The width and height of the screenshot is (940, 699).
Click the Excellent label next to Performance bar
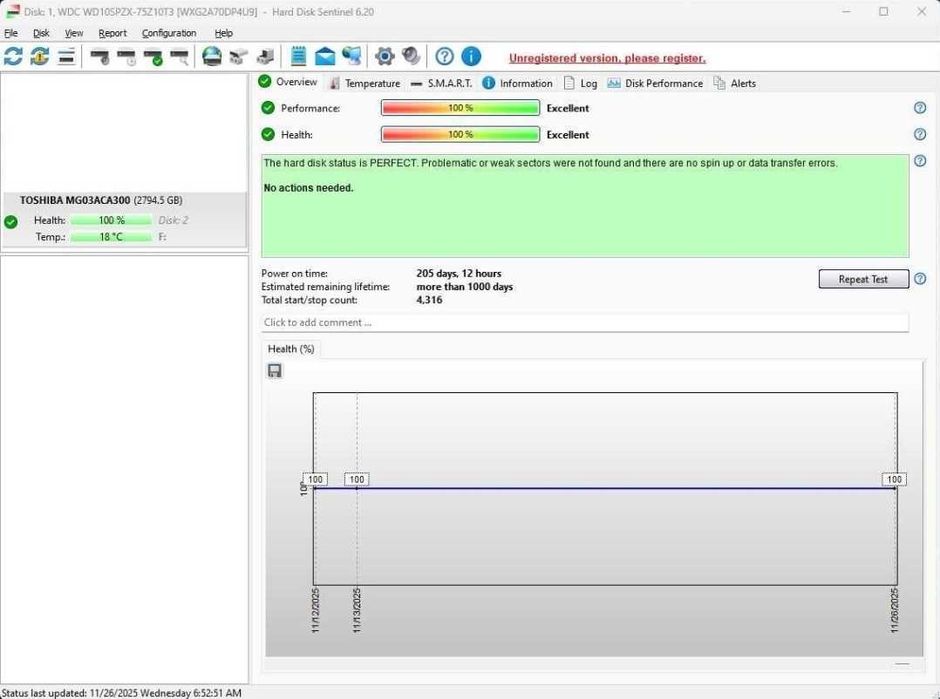click(x=568, y=108)
